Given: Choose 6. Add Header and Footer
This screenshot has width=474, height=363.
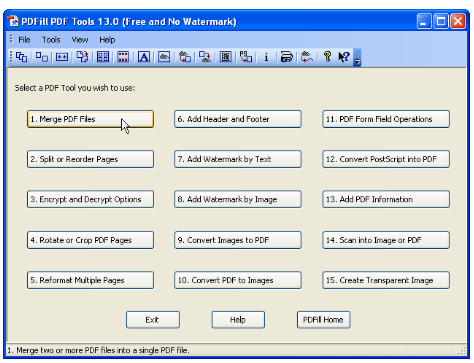Looking at the screenshot, I should pos(238,119).
